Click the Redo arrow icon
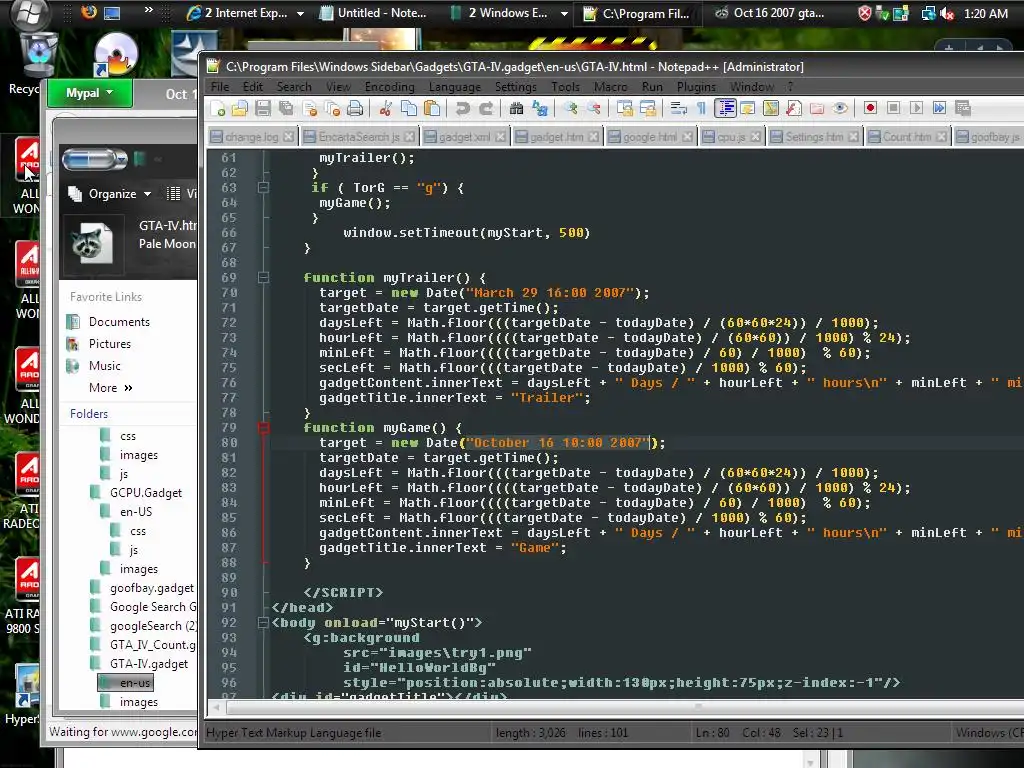 pyautogui.click(x=486, y=108)
